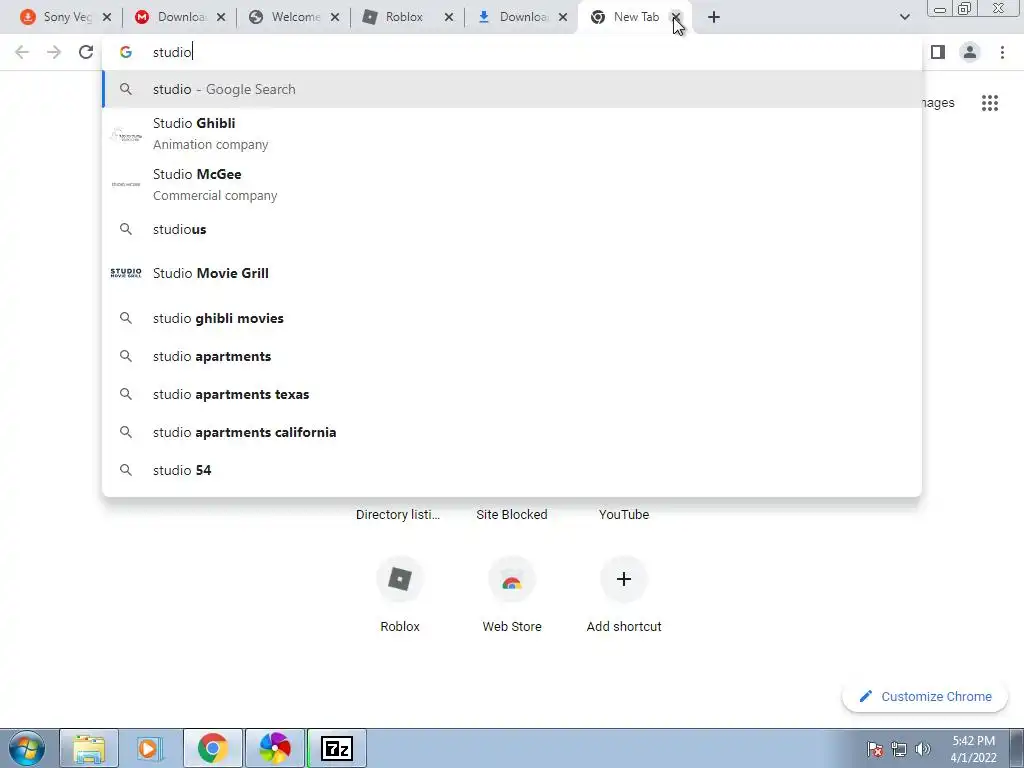Viewport: 1024px width, 768px height.
Task: Select 'studio - Google Search' suggestion
Action: [512, 89]
